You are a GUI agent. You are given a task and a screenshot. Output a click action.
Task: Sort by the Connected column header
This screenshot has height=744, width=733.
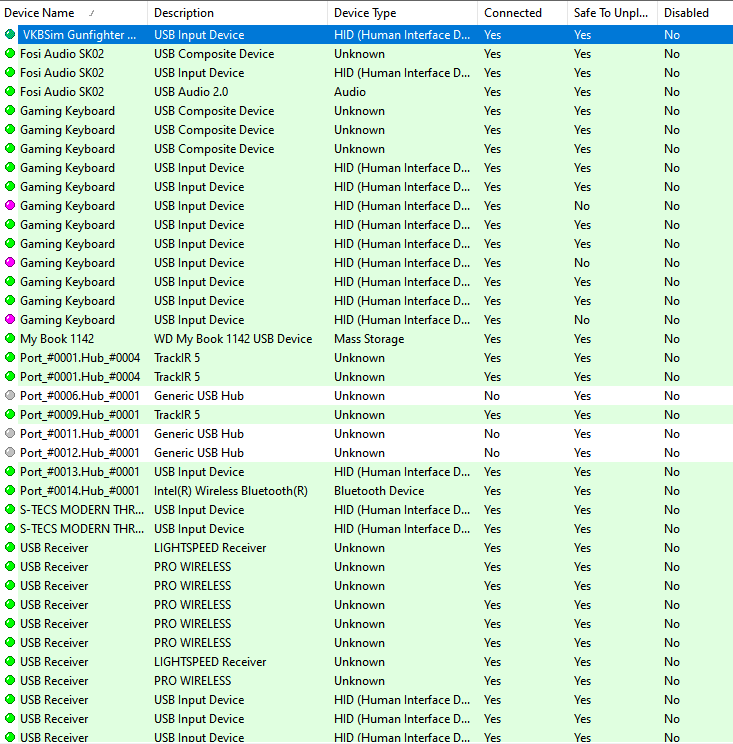click(522, 13)
